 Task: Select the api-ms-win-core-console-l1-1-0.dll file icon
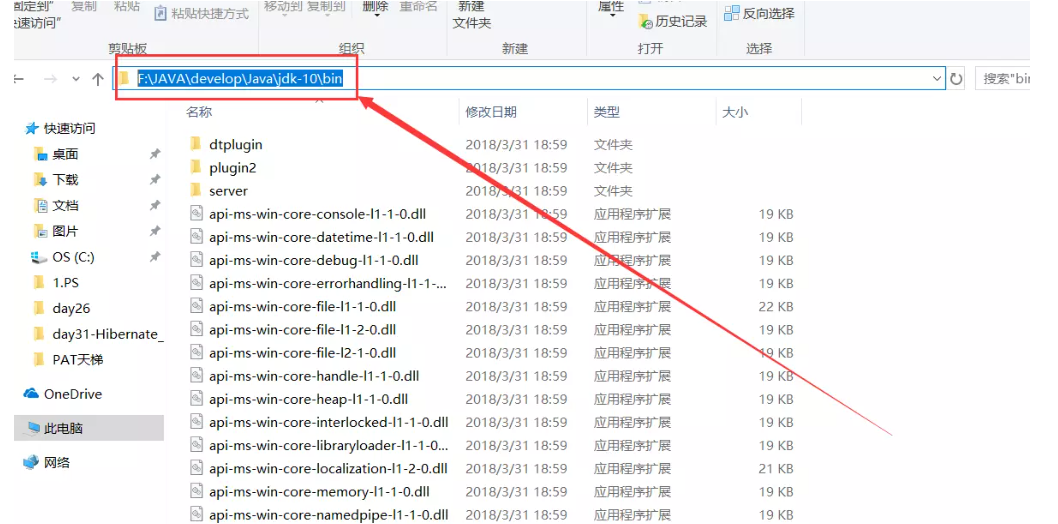click(196, 214)
